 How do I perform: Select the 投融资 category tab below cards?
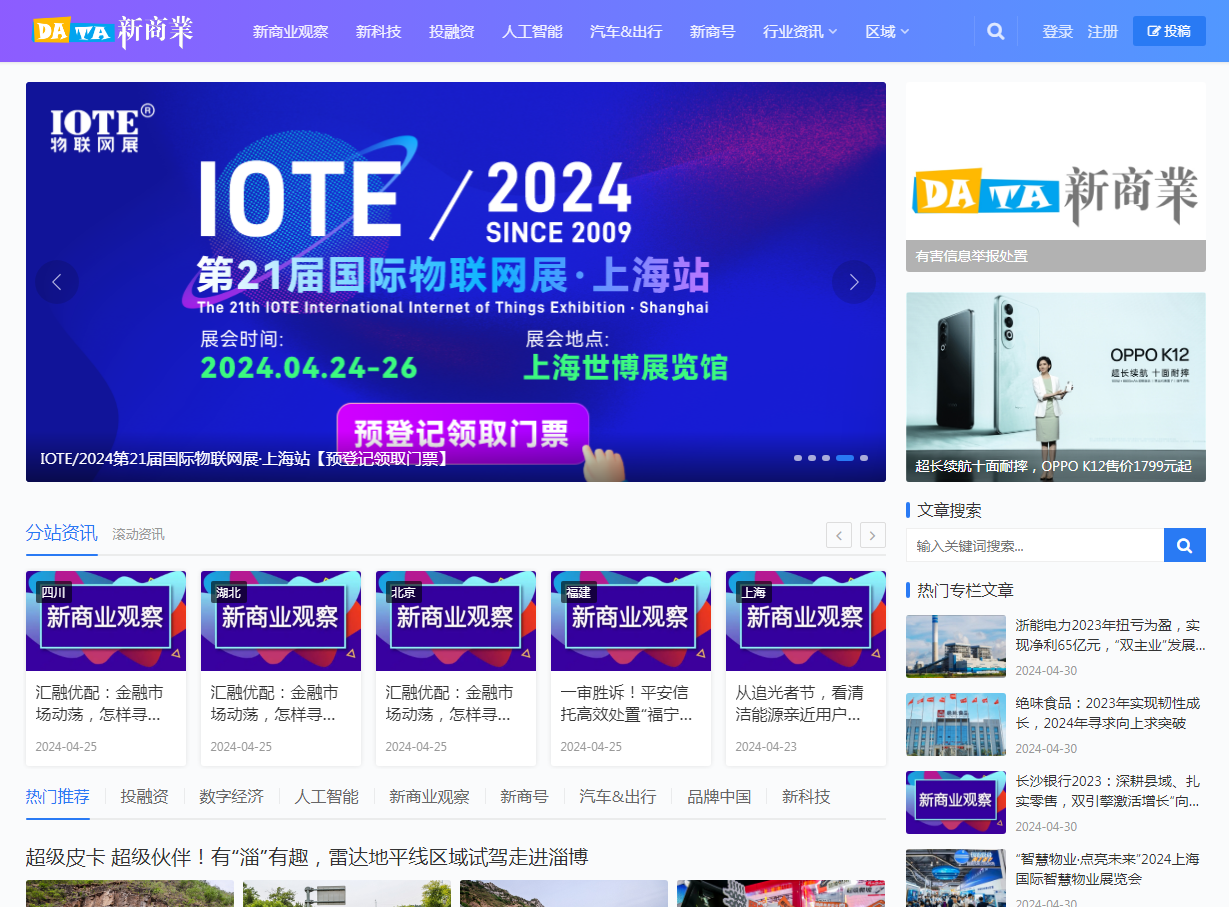coord(145,797)
